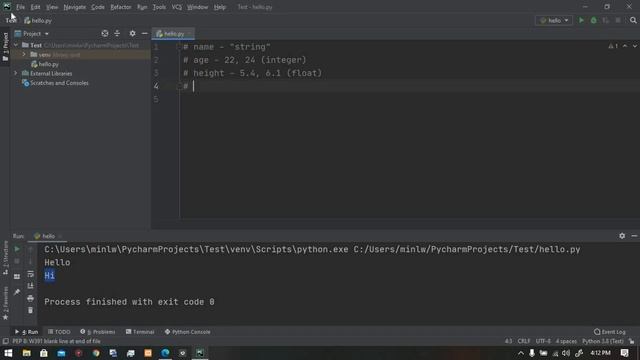This screenshot has height=360, width=640.
Task: Rerun hello in Run panel
Action: coord(17,249)
